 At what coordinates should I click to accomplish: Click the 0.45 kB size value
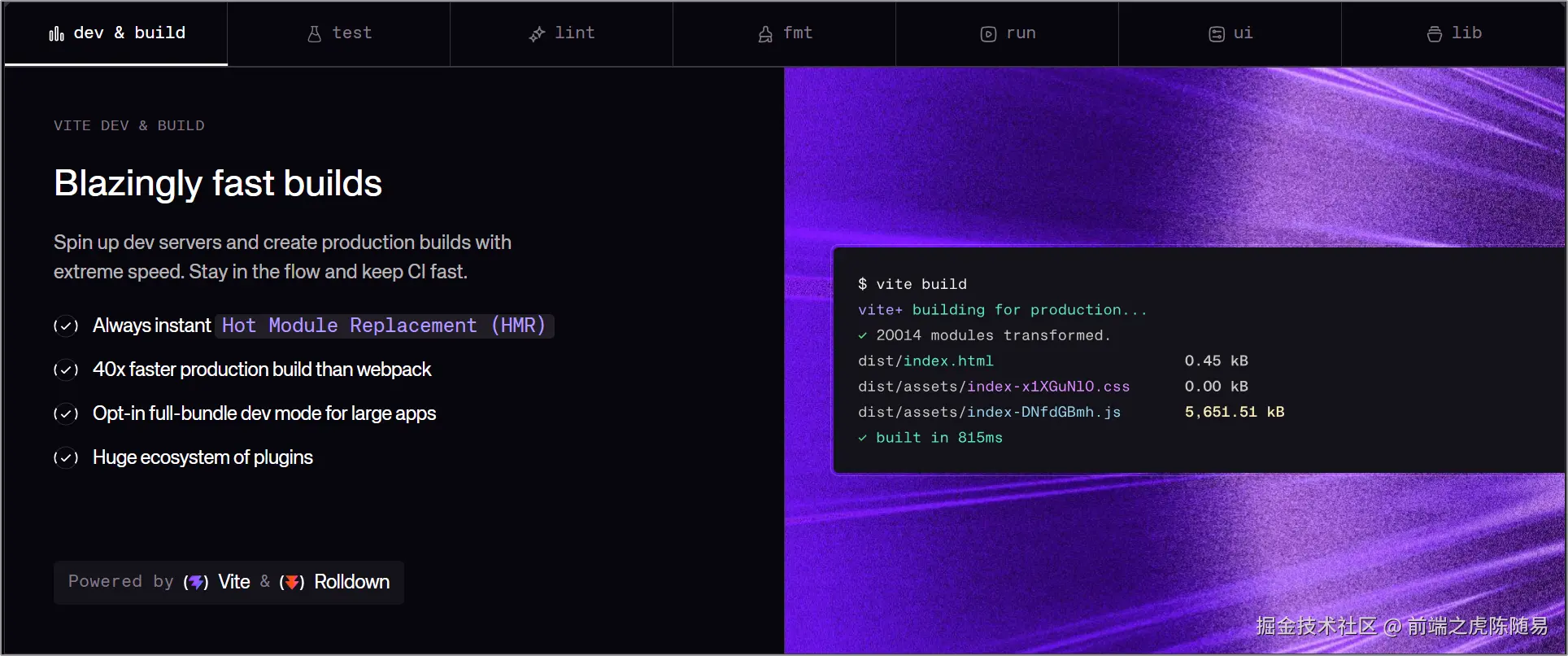click(x=1216, y=361)
